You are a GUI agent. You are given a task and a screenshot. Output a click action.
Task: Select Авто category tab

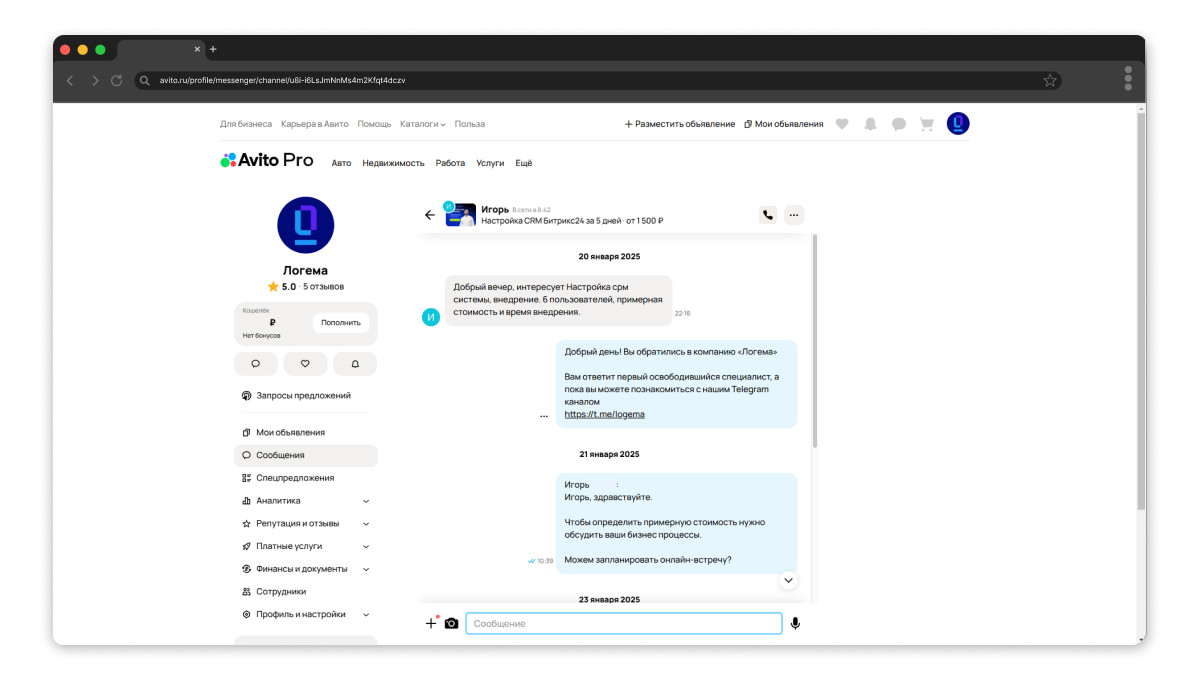click(x=342, y=163)
